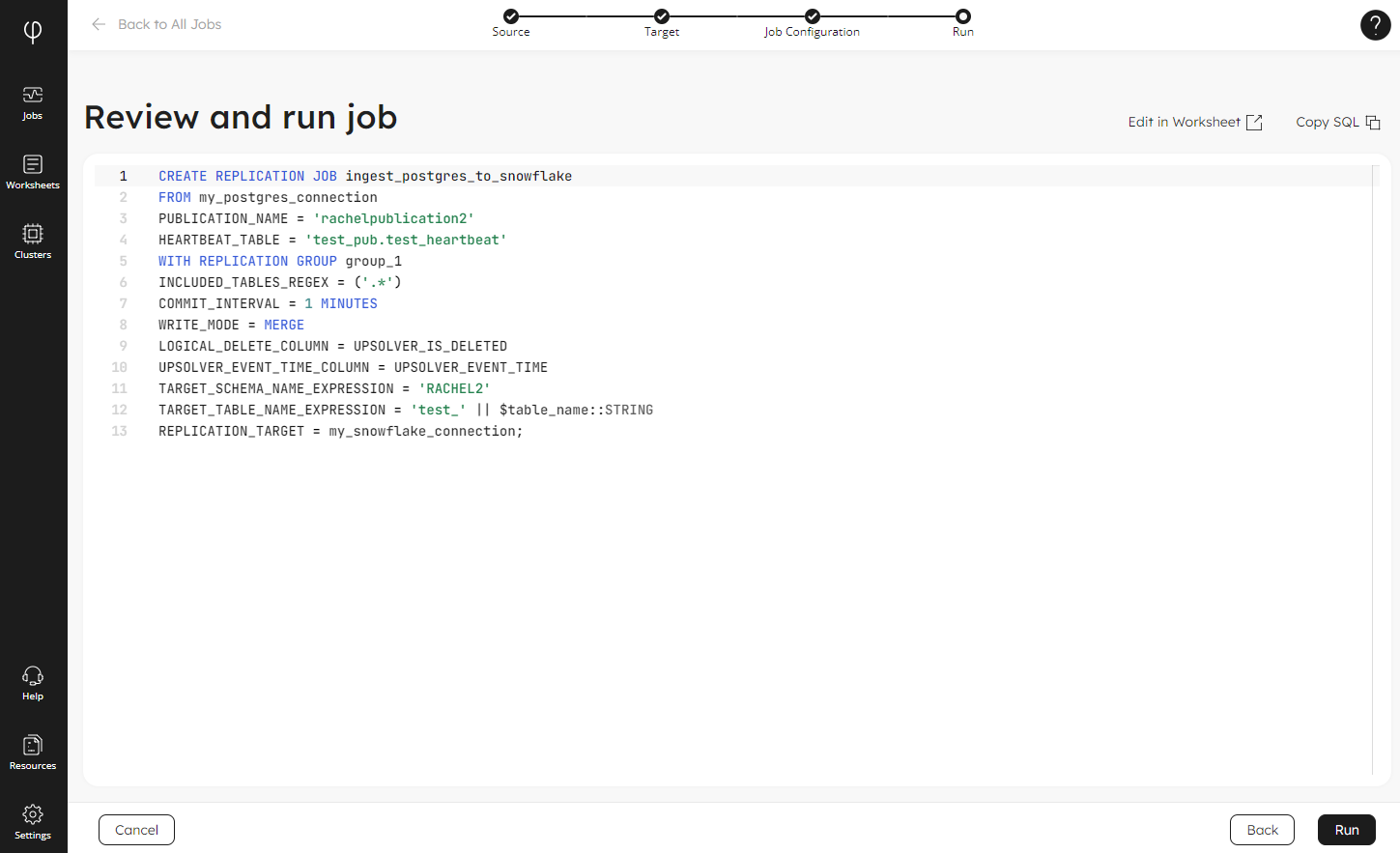Open Resources in the sidebar
Screen dimensions: 1400x853
(33, 753)
